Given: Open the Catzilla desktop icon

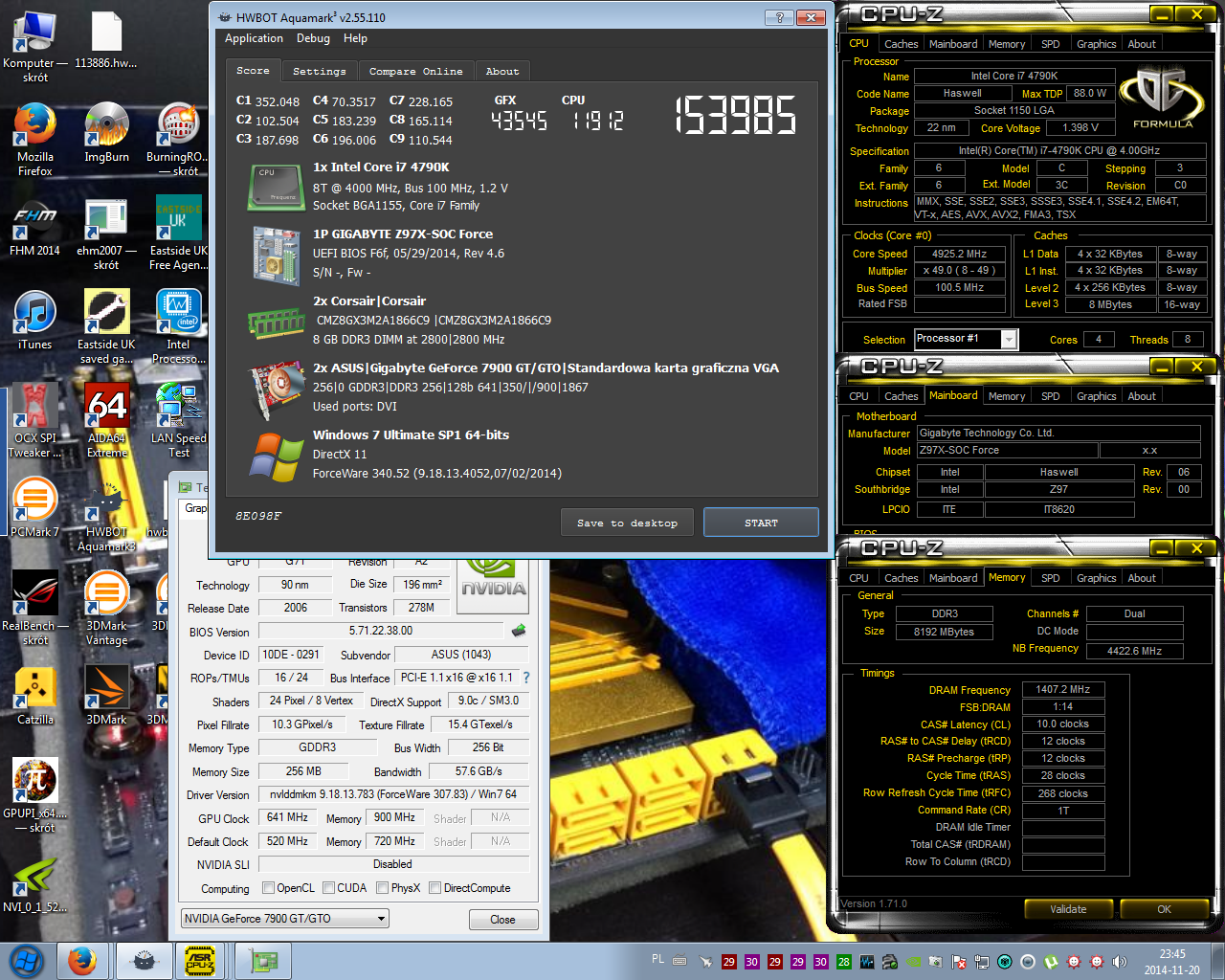Looking at the screenshot, I should click(35, 694).
